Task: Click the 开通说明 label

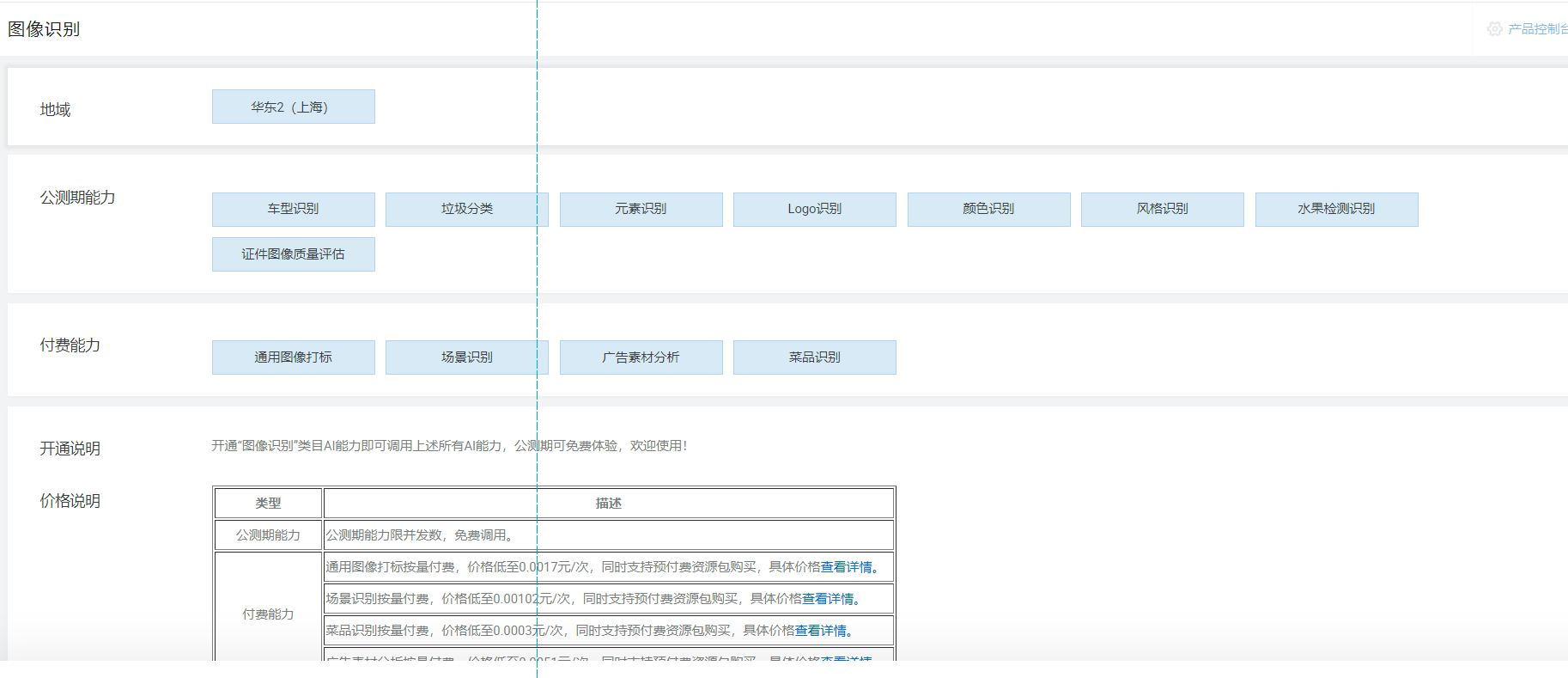Action: [70, 449]
